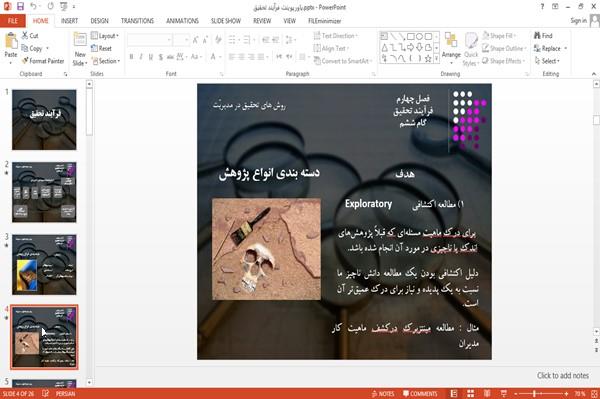
Task: Open the font name combo box
Action: (x=149, y=40)
